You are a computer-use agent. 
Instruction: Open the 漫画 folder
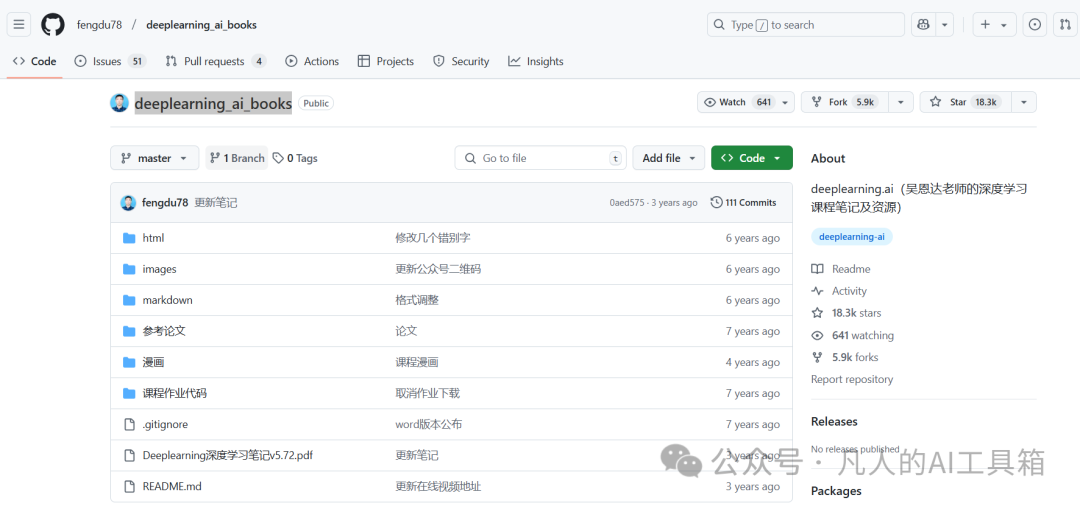click(153, 362)
